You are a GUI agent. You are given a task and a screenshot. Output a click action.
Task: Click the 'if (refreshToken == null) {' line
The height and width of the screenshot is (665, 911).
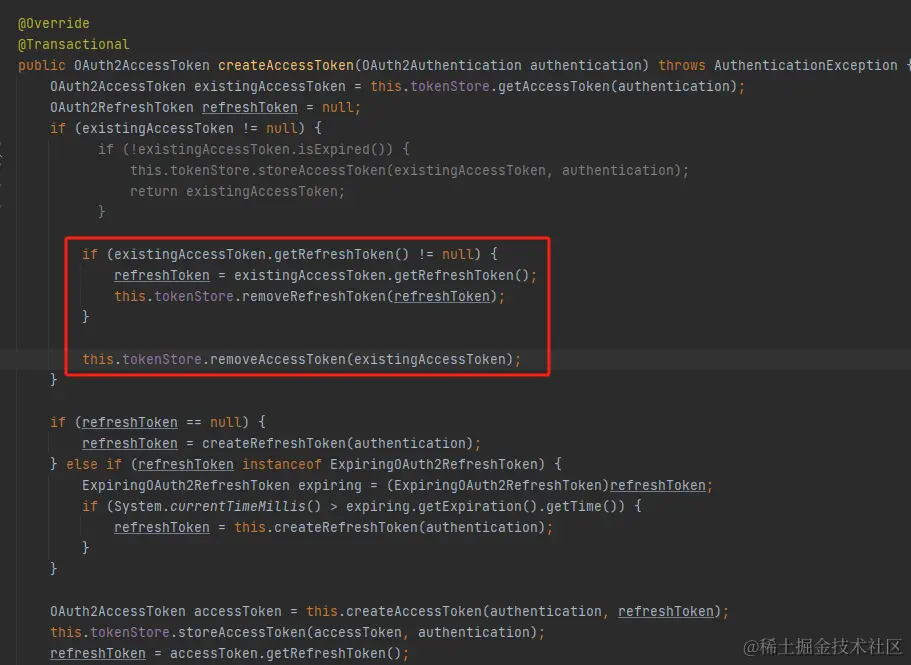point(157,422)
